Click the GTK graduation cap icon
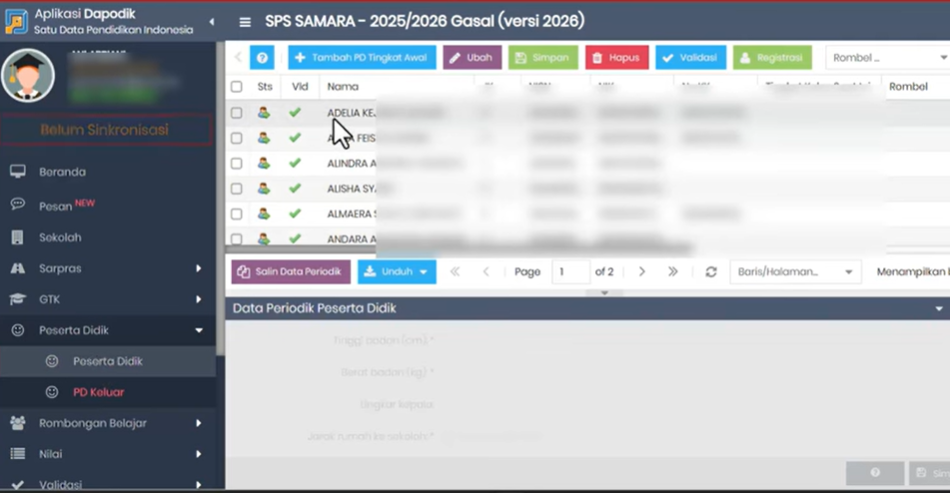 click(x=18, y=299)
